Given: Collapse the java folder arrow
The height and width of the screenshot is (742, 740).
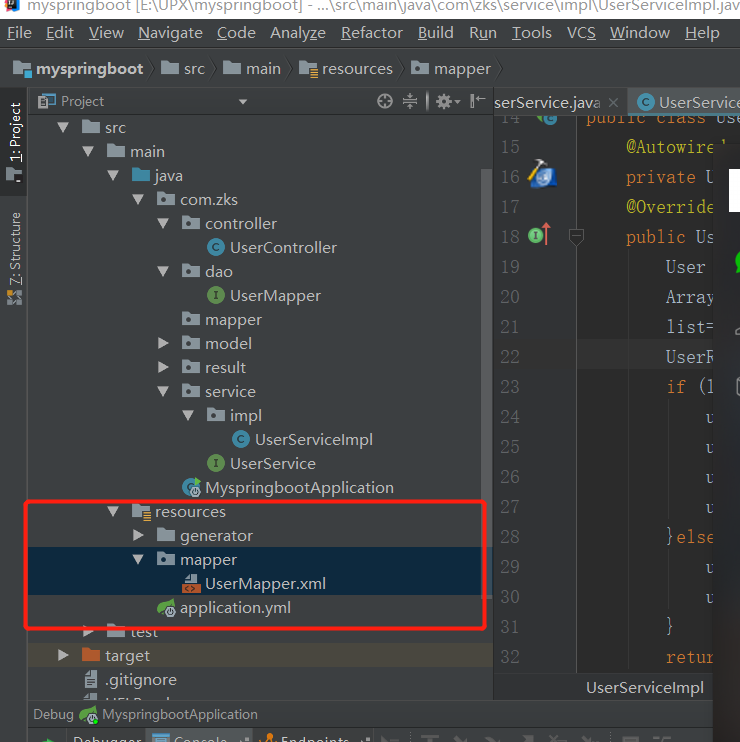Looking at the screenshot, I should pyautogui.click(x=113, y=176).
